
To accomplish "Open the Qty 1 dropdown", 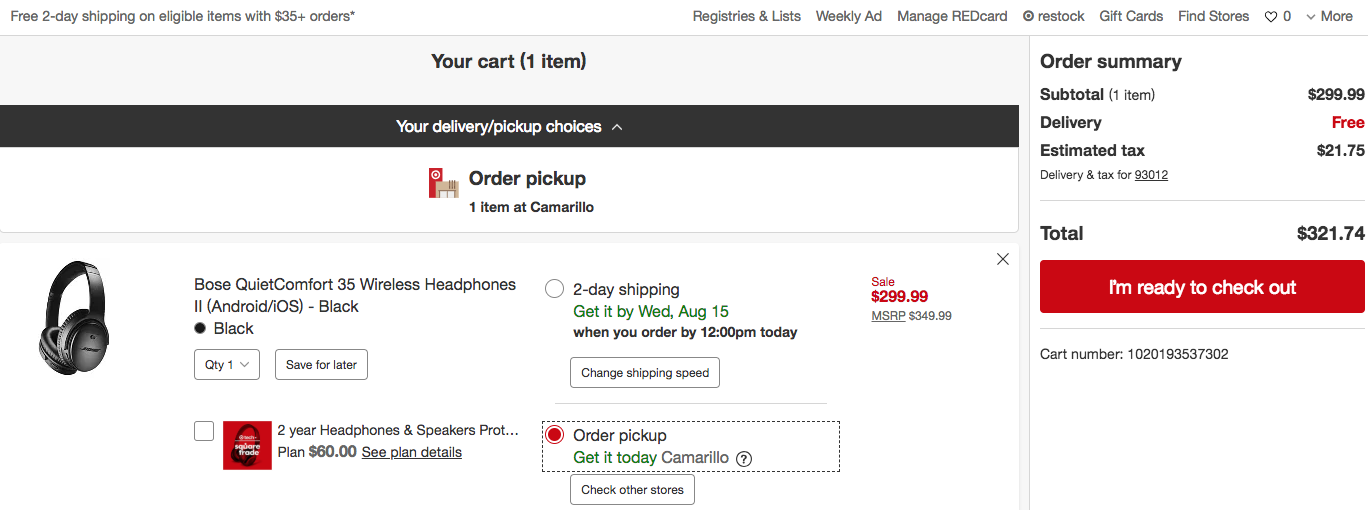I will tap(227, 365).
